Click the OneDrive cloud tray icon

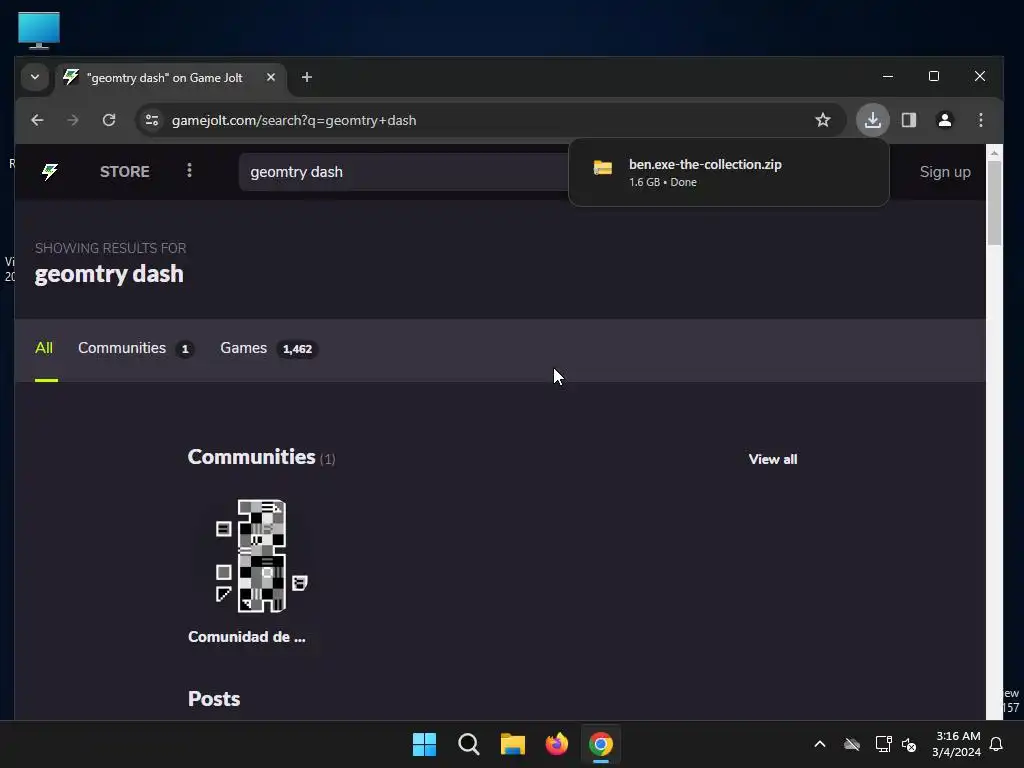(852, 744)
